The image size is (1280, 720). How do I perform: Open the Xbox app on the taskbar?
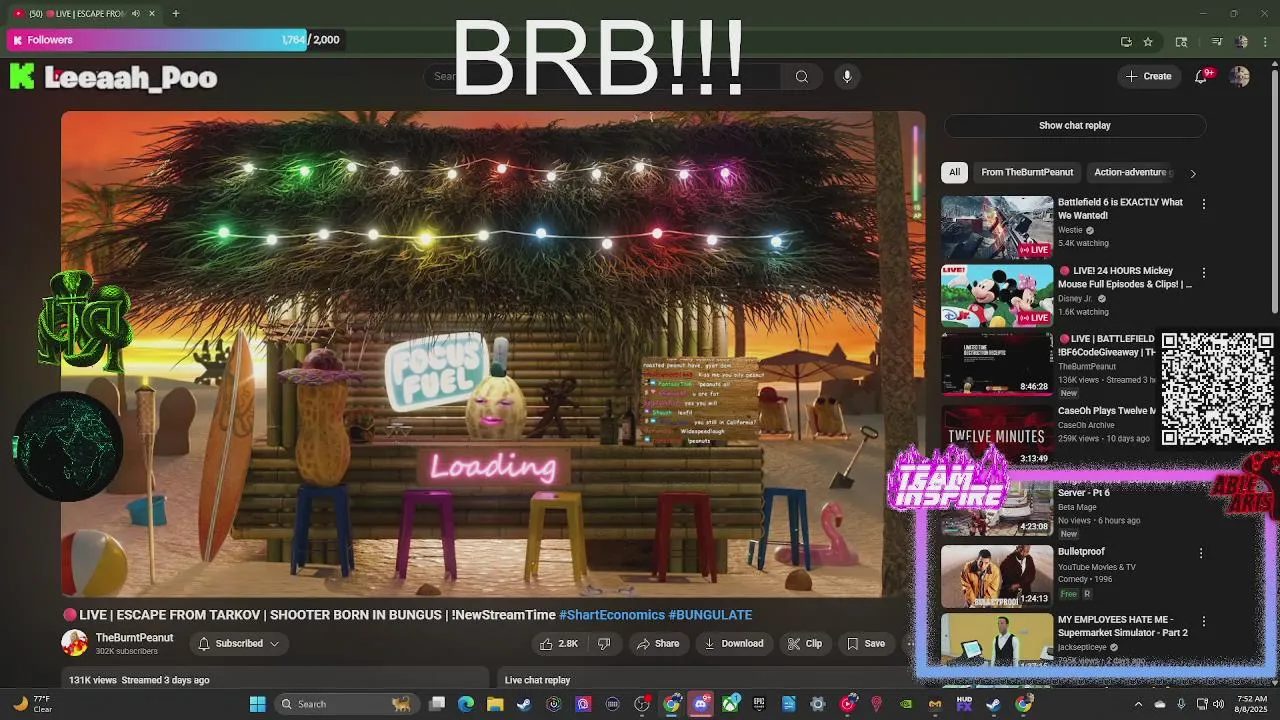point(730,704)
